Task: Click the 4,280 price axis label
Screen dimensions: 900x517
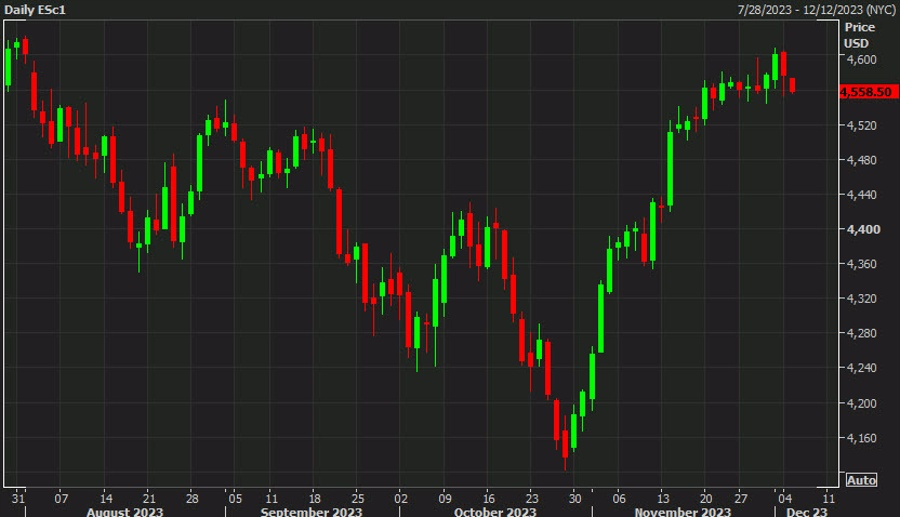Action: tap(860, 334)
